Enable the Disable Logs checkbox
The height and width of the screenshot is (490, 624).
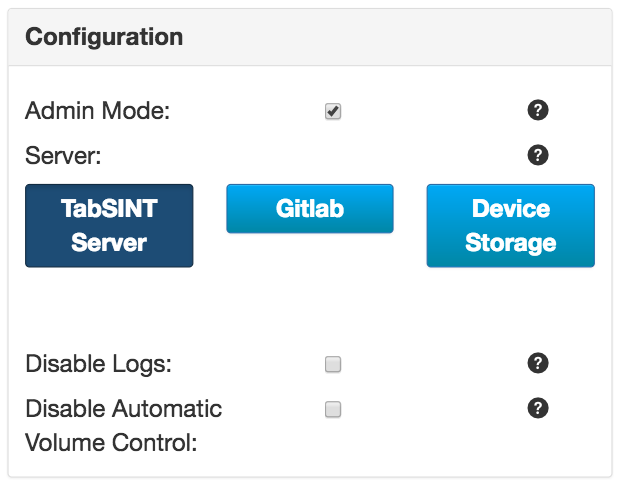click(x=333, y=364)
